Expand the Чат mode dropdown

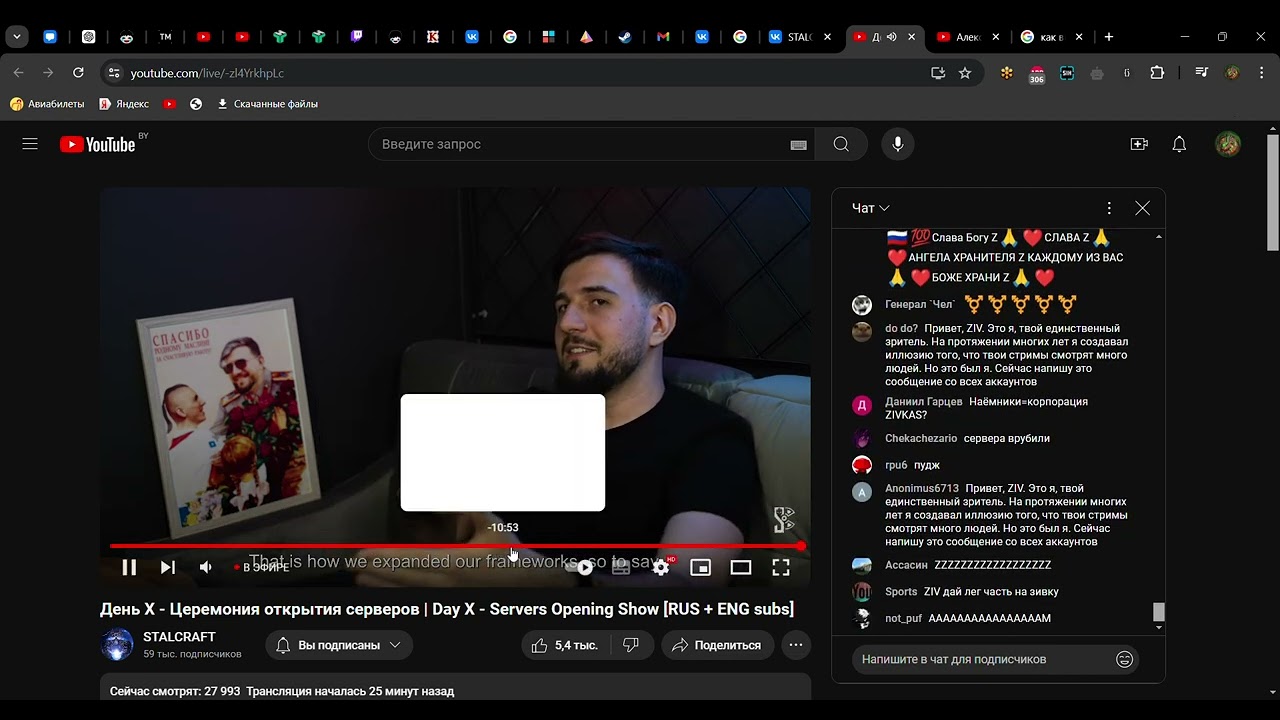coord(871,208)
